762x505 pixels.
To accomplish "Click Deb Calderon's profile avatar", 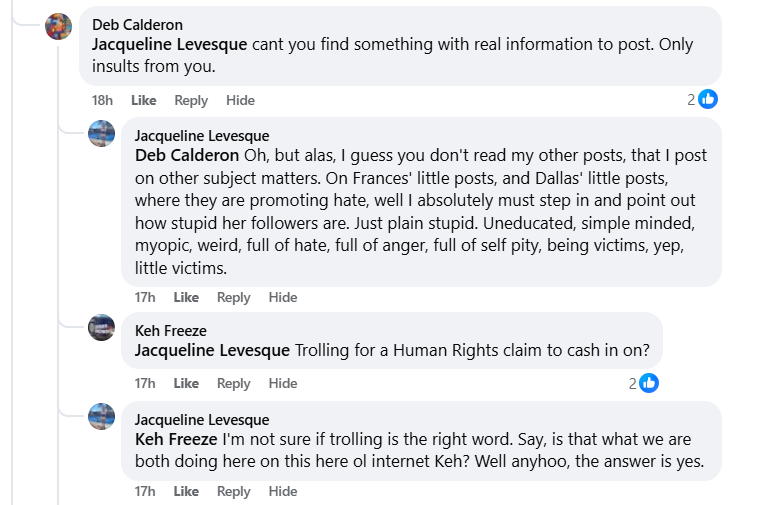I will pyautogui.click(x=59, y=27).
